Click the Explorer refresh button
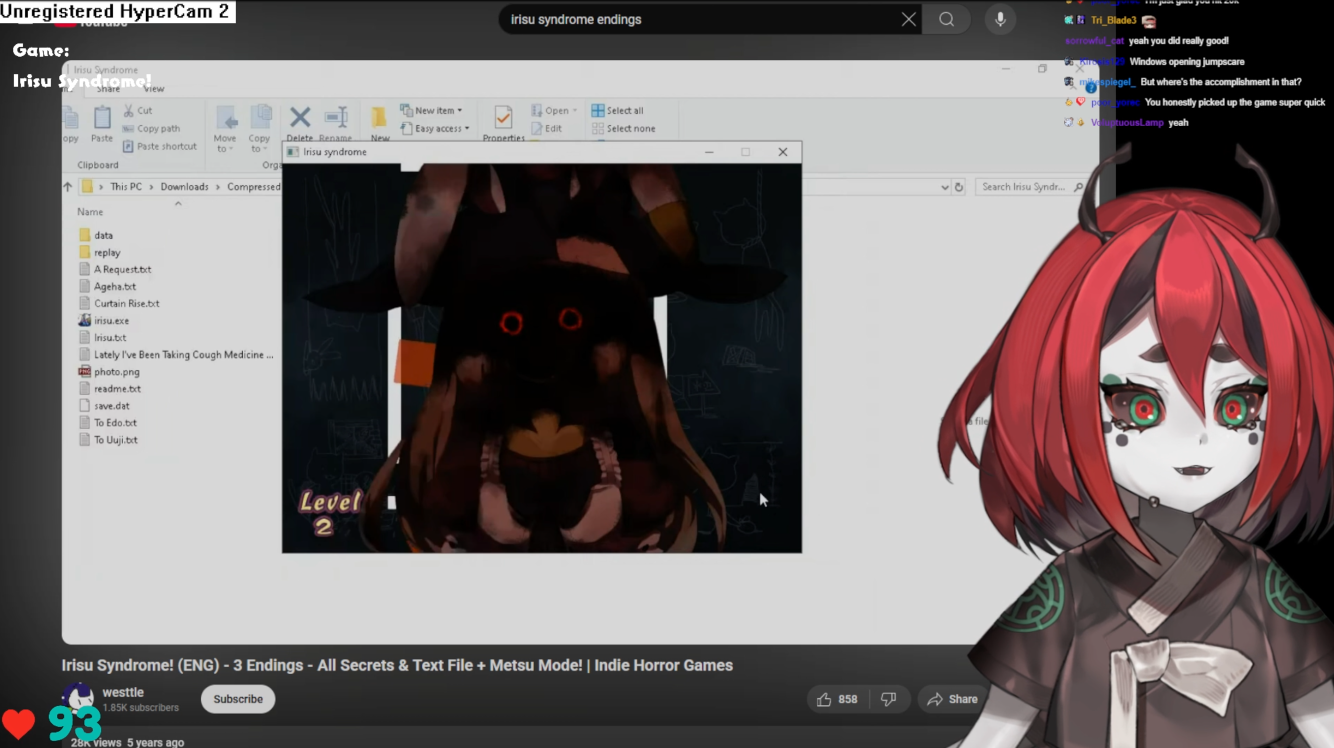The height and width of the screenshot is (748, 1334). [x=959, y=187]
